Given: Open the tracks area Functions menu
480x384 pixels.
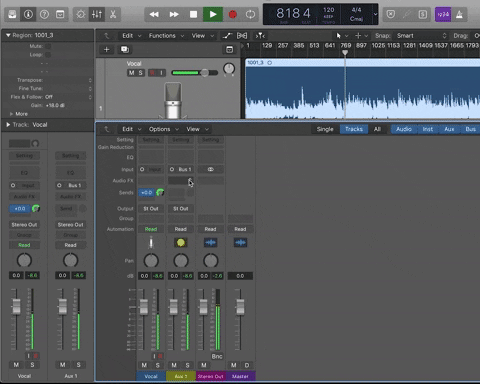Looking at the screenshot, I should tap(166, 36).
